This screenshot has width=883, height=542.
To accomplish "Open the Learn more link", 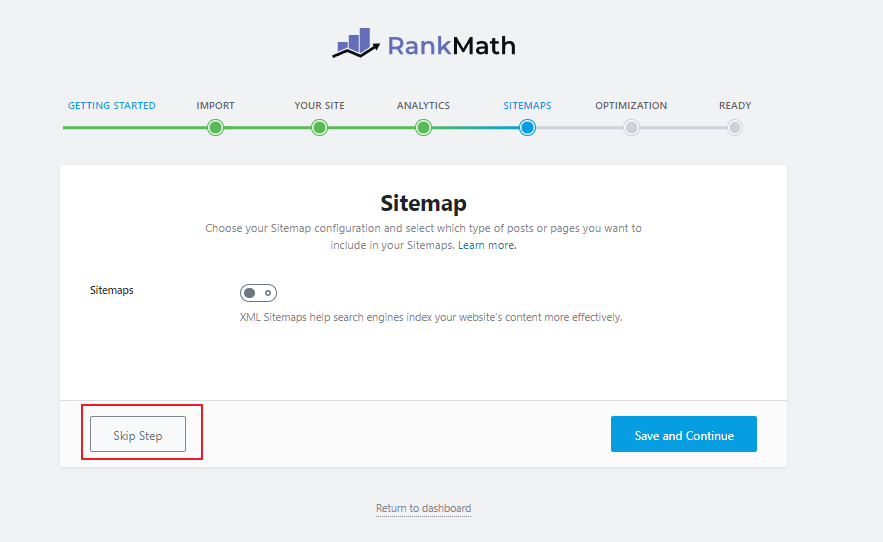I will 487,245.
